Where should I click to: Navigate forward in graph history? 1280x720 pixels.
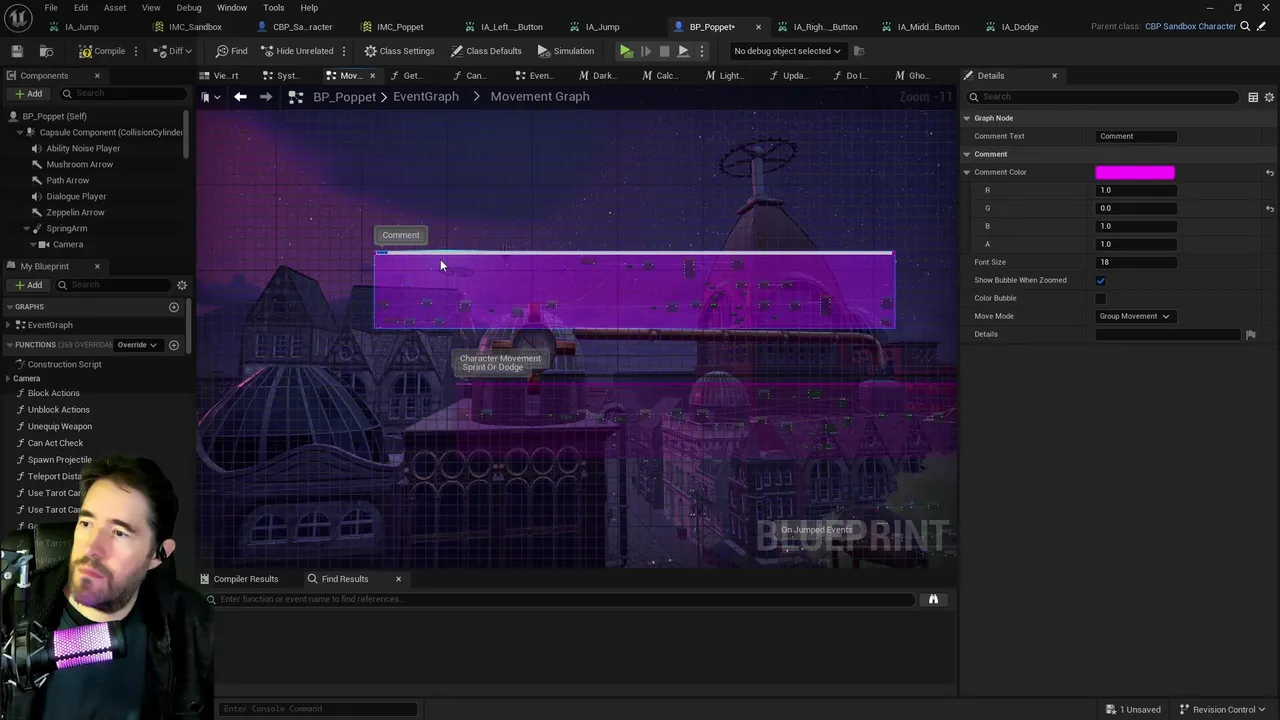point(266,97)
